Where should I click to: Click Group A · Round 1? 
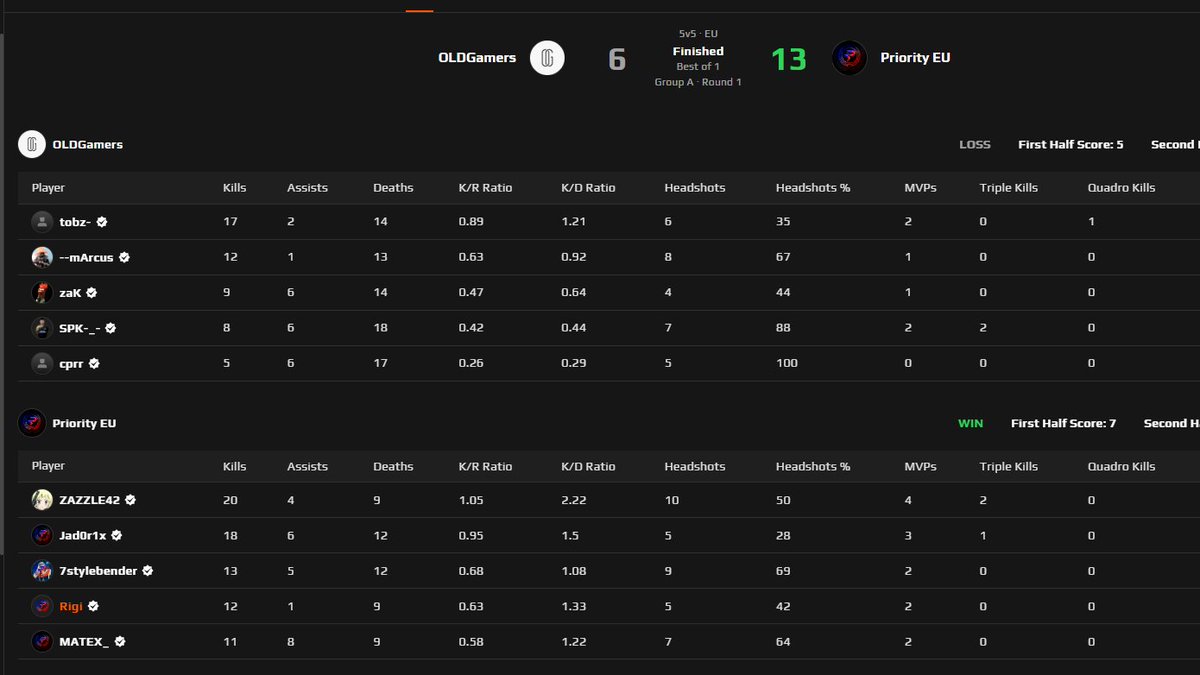(698, 82)
